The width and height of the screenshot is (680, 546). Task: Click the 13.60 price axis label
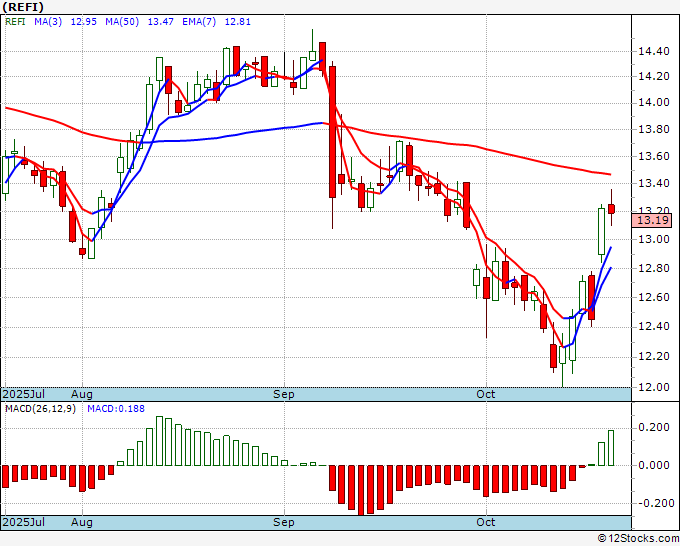(x=654, y=156)
